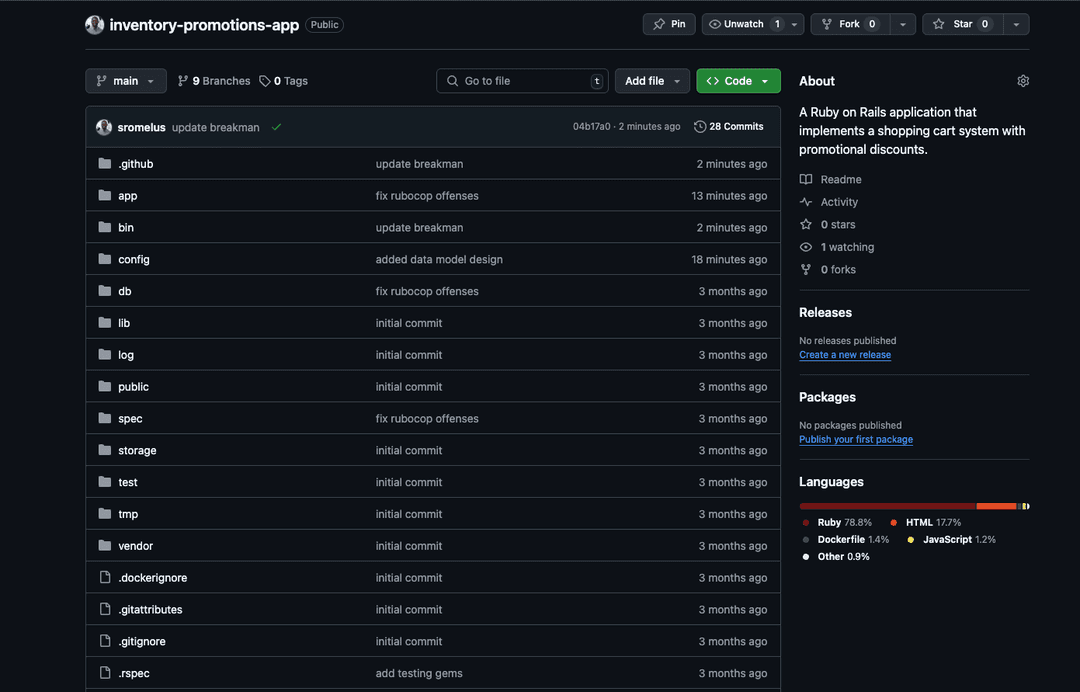Open the Readme link in About
1080x692 pixels.
(840, 180)
